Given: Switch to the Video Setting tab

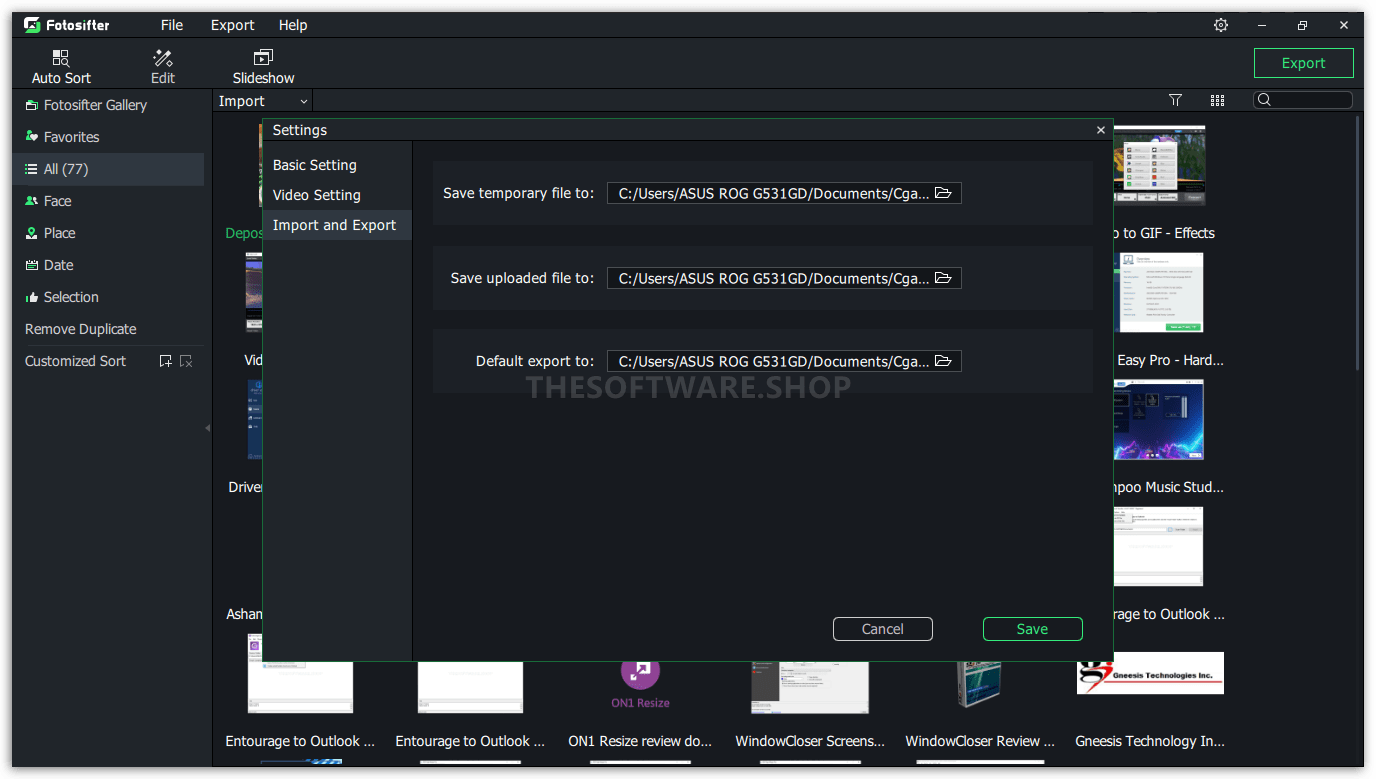Looking at the screenshot, I should pos(316,194).
